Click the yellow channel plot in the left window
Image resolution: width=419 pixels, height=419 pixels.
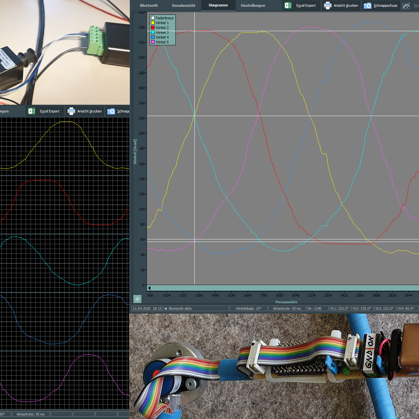[64, 146]
